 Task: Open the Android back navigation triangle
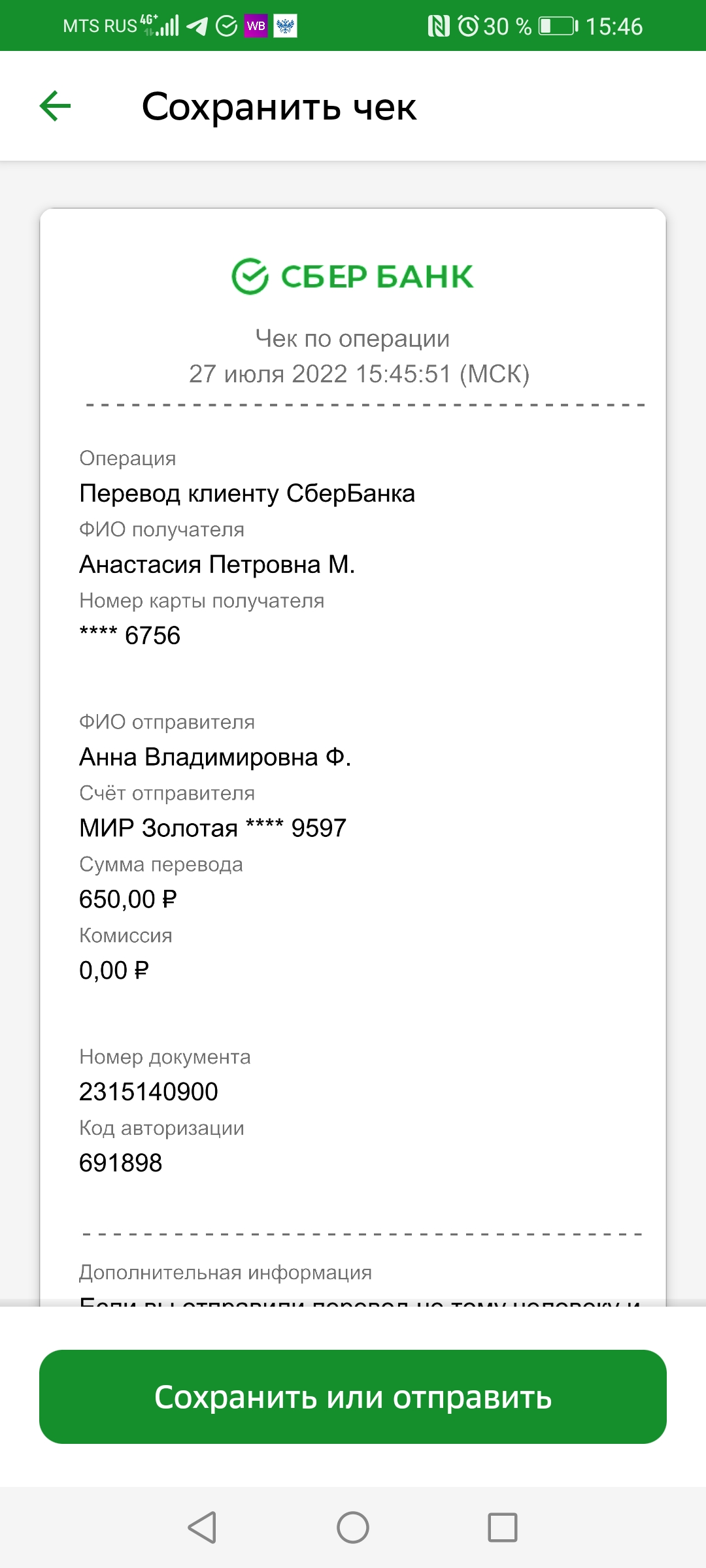click(x=202, y=1527)
